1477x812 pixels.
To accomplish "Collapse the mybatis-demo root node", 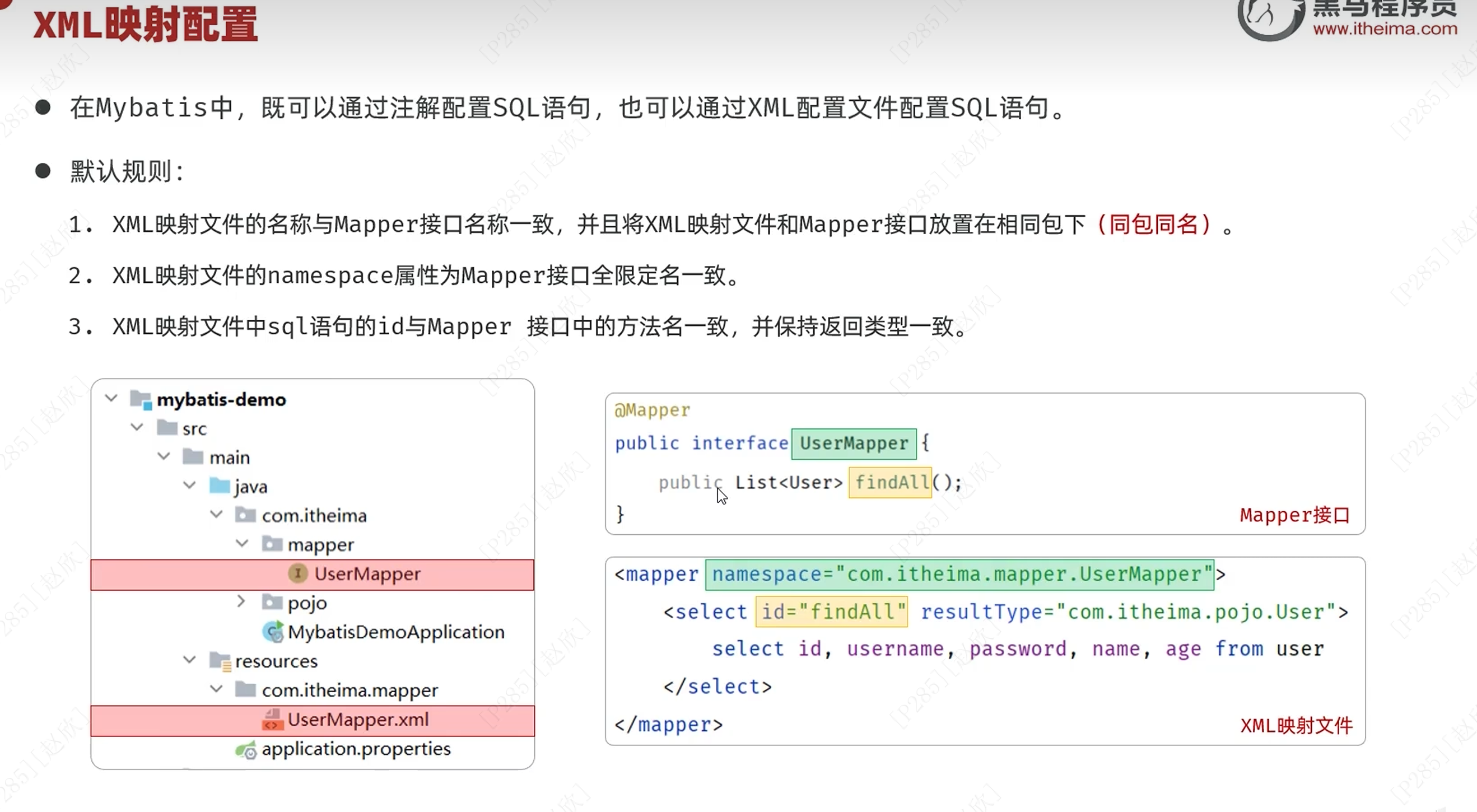I will pyautogui.click(x=111, y=398).
